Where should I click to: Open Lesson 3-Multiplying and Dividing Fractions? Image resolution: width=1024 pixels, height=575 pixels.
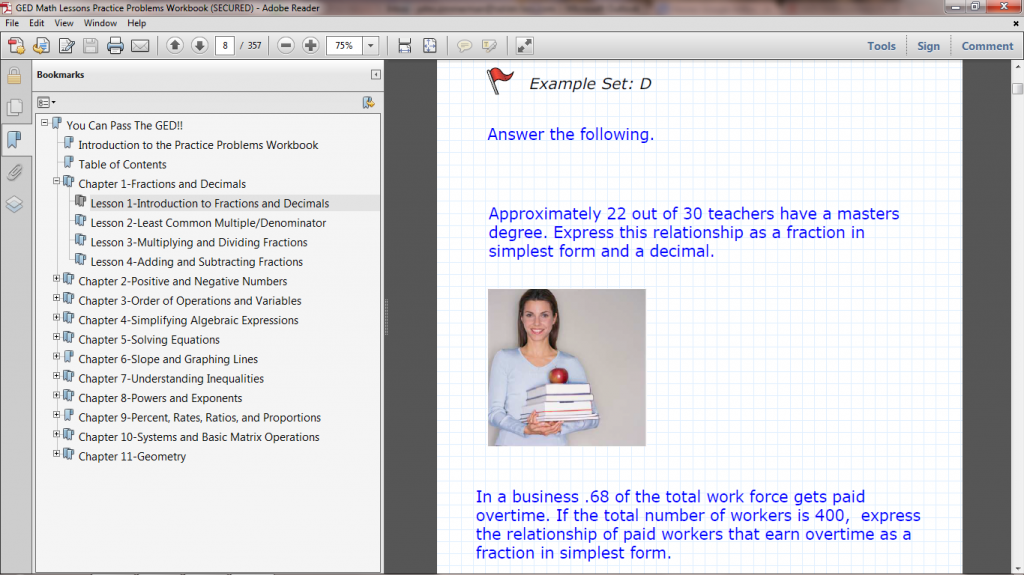(x=199, y=242)
